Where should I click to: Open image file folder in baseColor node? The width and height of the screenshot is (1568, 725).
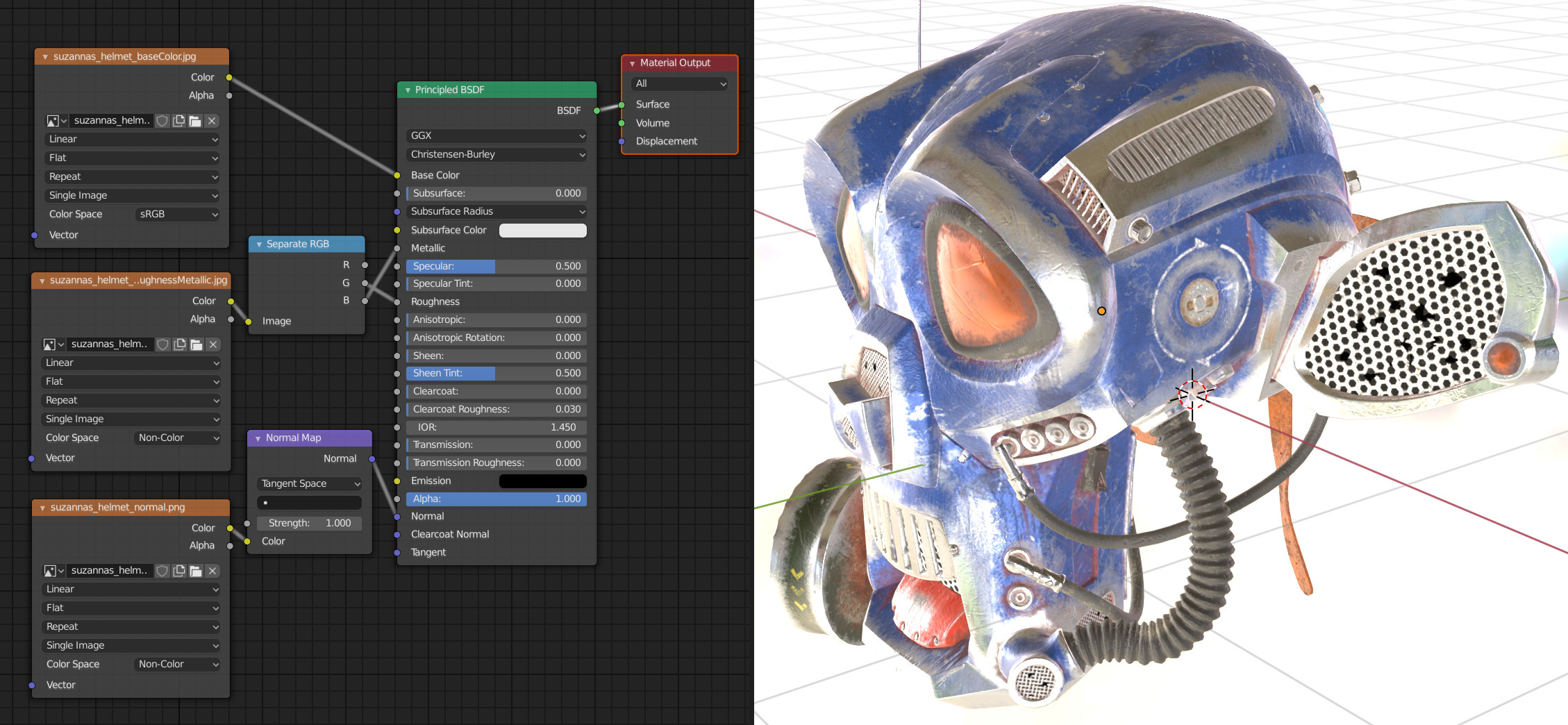point(195,121)
